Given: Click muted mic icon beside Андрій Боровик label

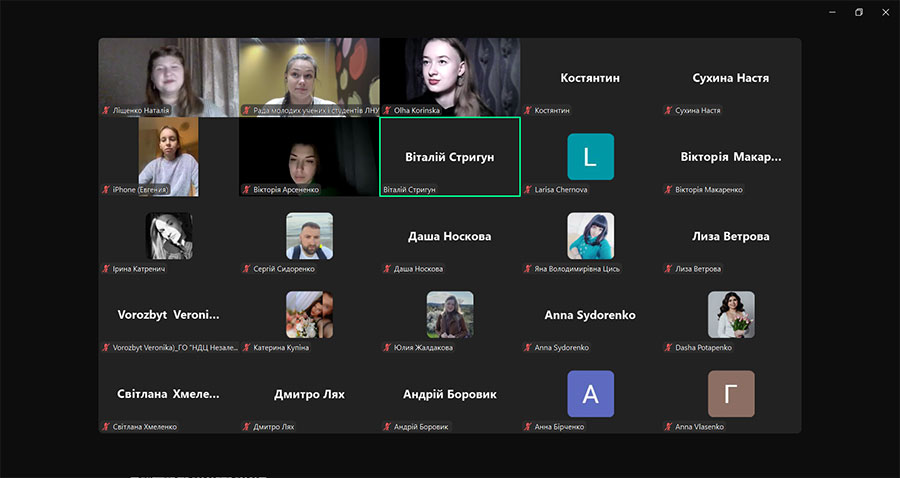Looking at the screenshot, I should pyautogui.click(x=387, y=426).
